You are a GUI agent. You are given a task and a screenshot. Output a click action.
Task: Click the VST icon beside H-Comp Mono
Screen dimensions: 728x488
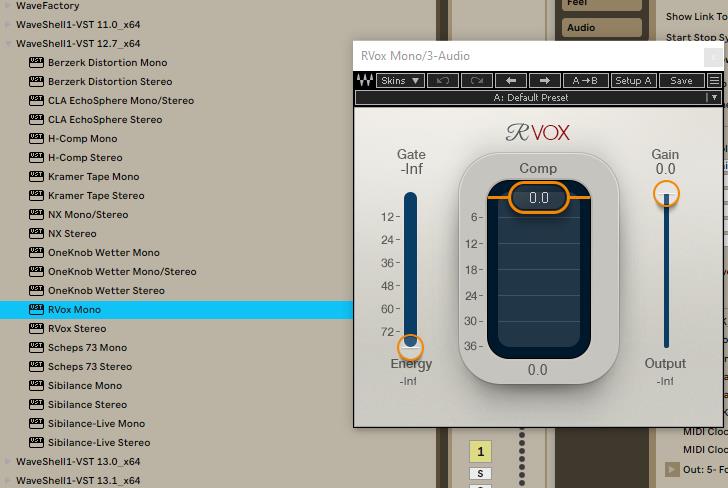(36, 138)
